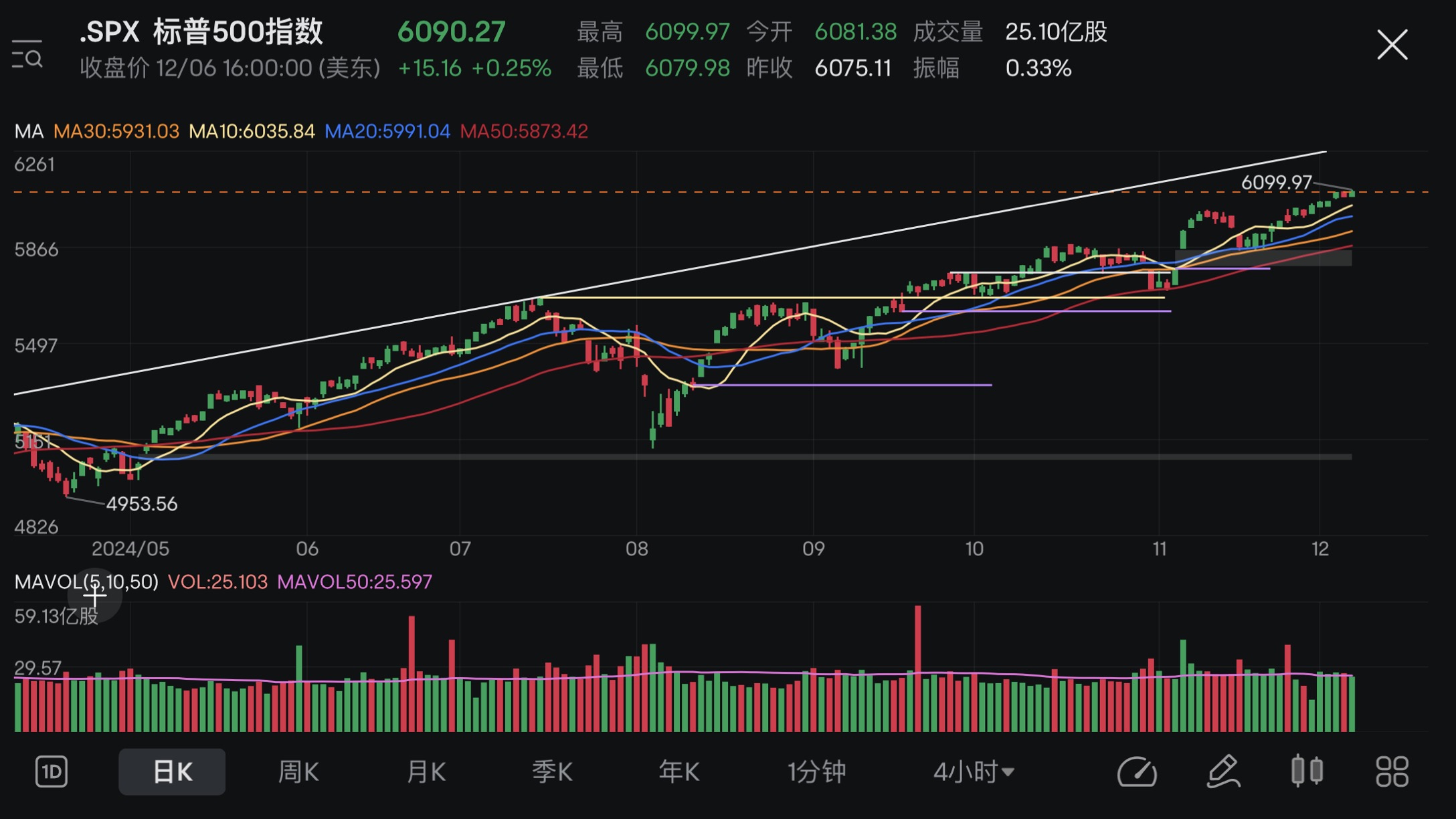Click the MA20:5991.04 indicator value
This screenshot has height=819, width=1456.
pyautogui.click(x=387, y=131)
